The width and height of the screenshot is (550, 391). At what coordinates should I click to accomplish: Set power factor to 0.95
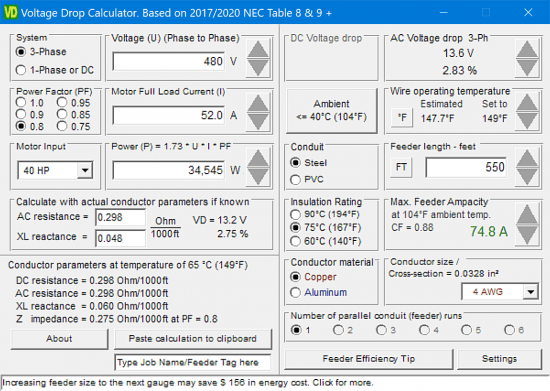(x=73, y=103)
